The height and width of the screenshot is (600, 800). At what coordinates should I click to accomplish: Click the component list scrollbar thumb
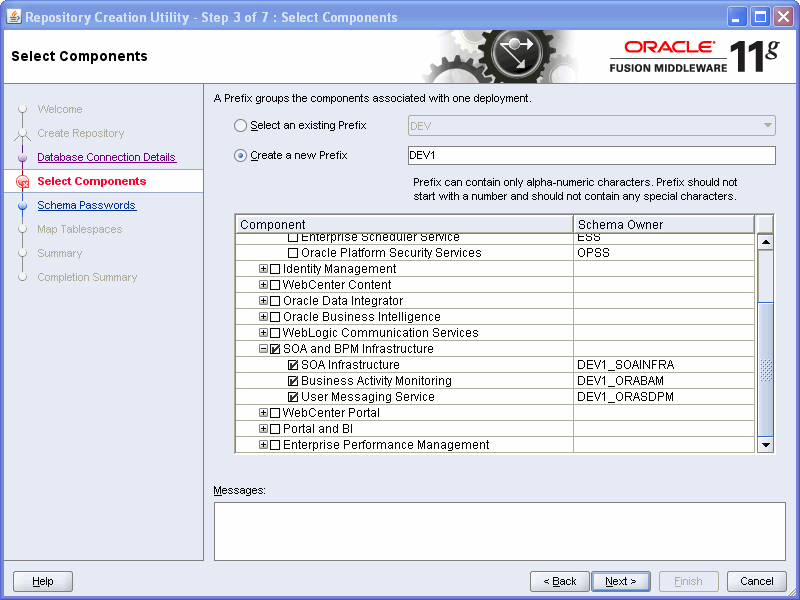pyautogui.click(x=765, y=369)
